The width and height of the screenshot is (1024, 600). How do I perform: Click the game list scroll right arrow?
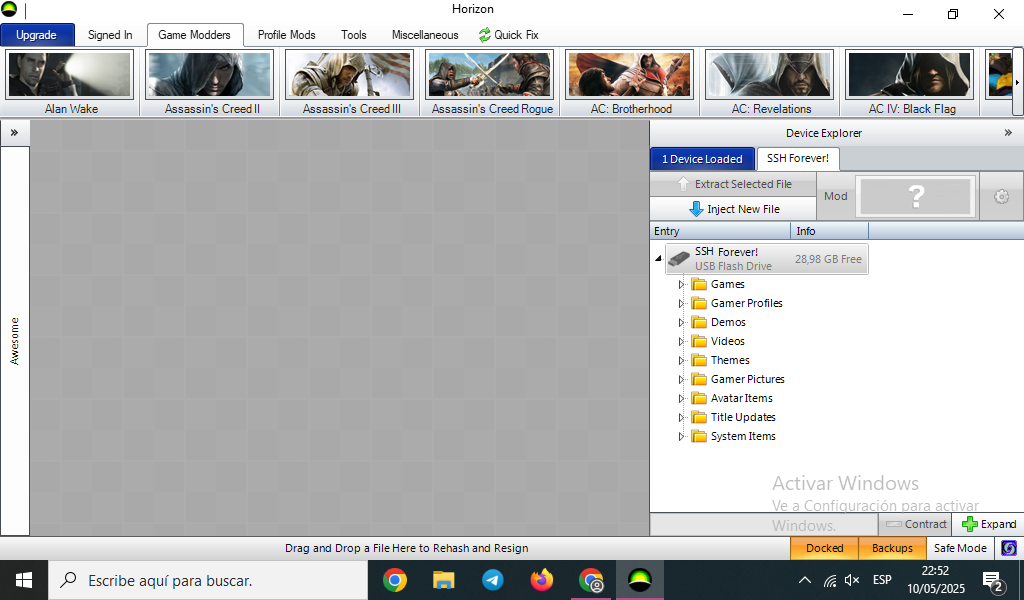point(1017,82)
